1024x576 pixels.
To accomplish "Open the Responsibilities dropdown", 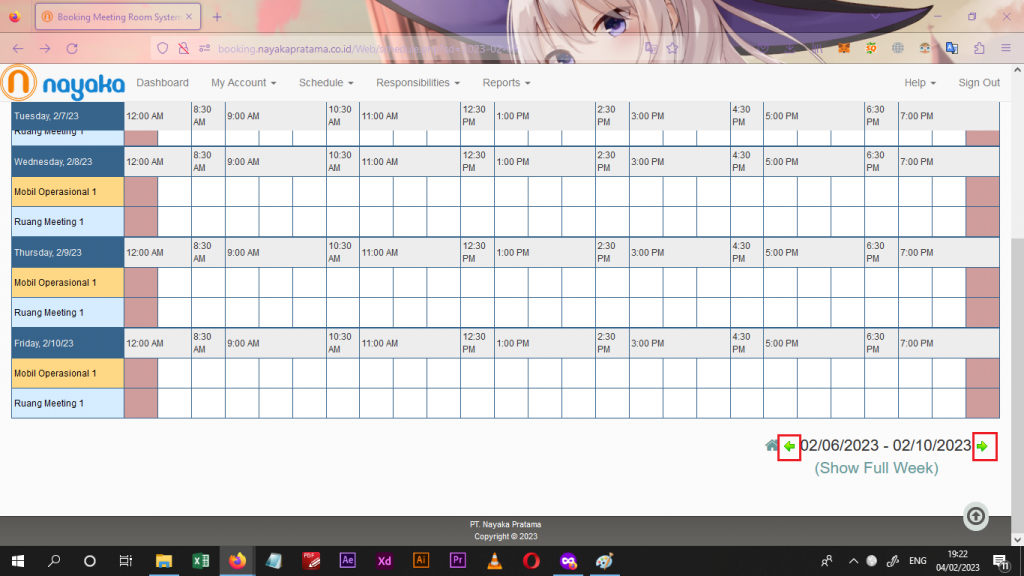I will click(x=418, y=83).
